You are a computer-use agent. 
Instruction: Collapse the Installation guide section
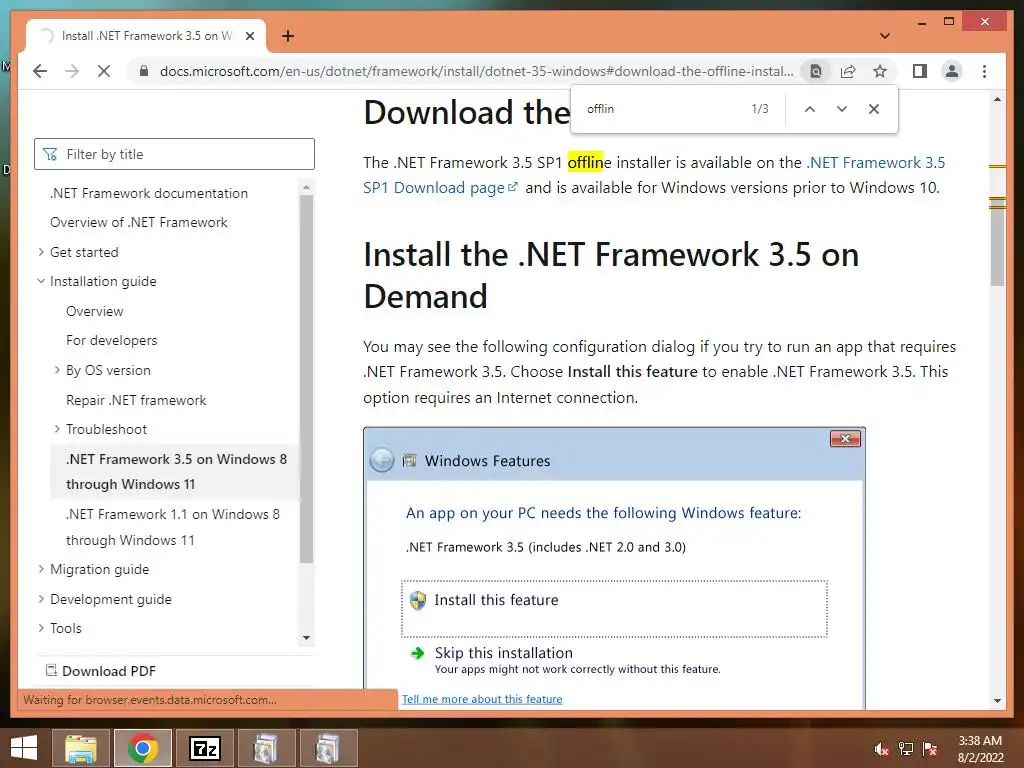click(41, 281)
